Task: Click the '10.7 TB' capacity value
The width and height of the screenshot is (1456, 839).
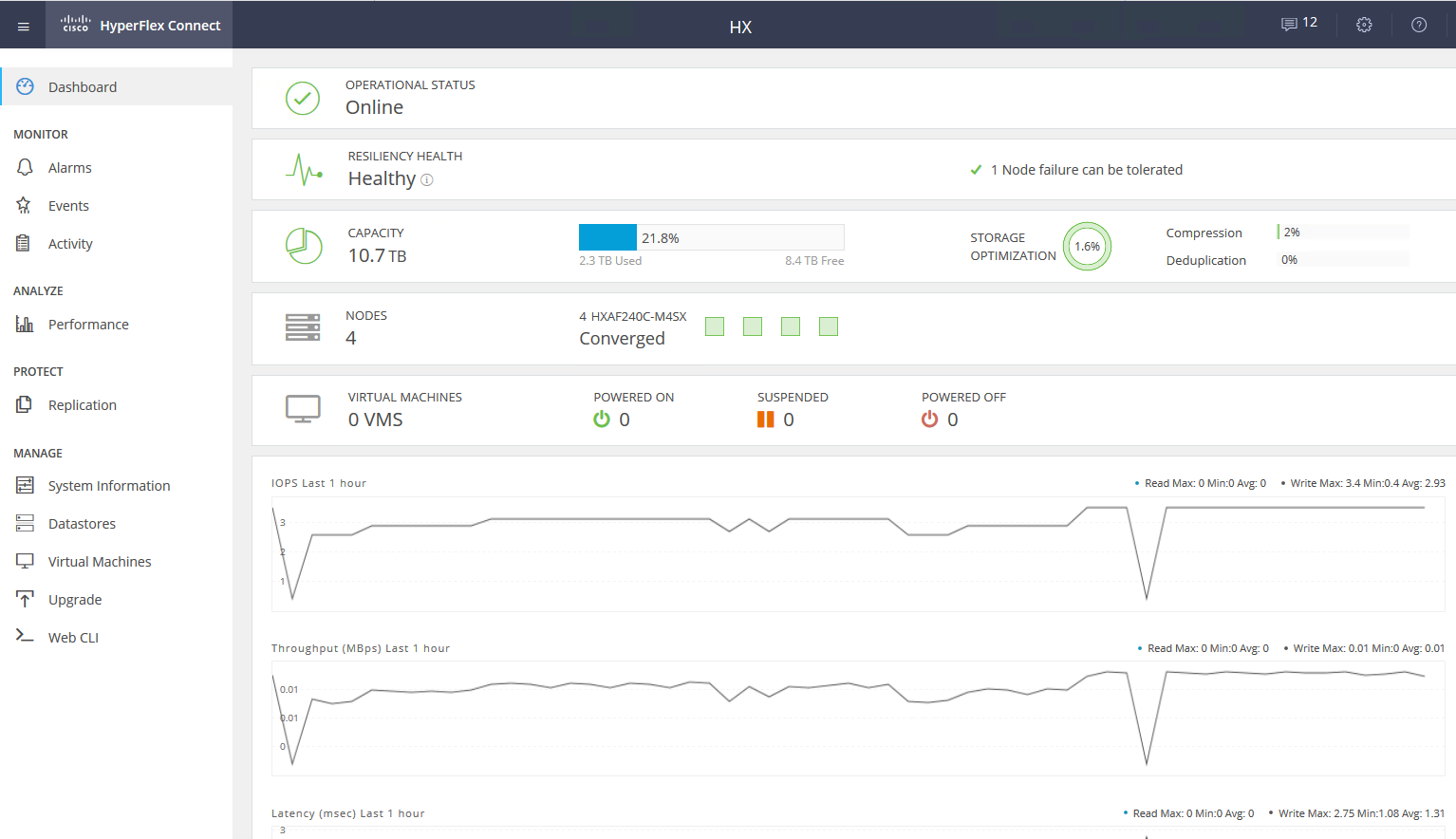Action: [x=377, y=255]
